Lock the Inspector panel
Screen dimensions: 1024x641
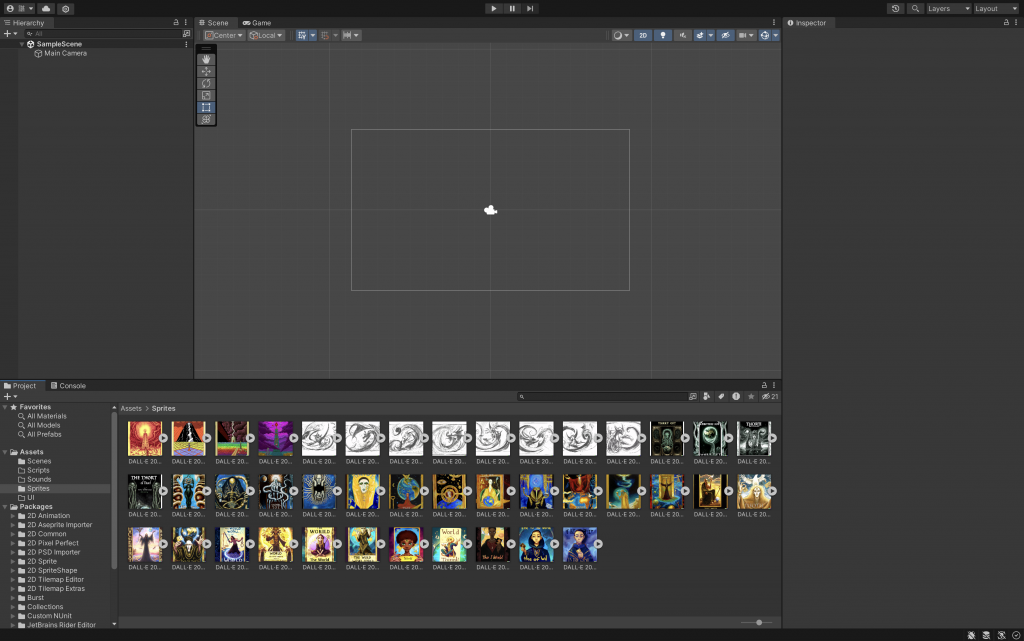[1006, 23]
